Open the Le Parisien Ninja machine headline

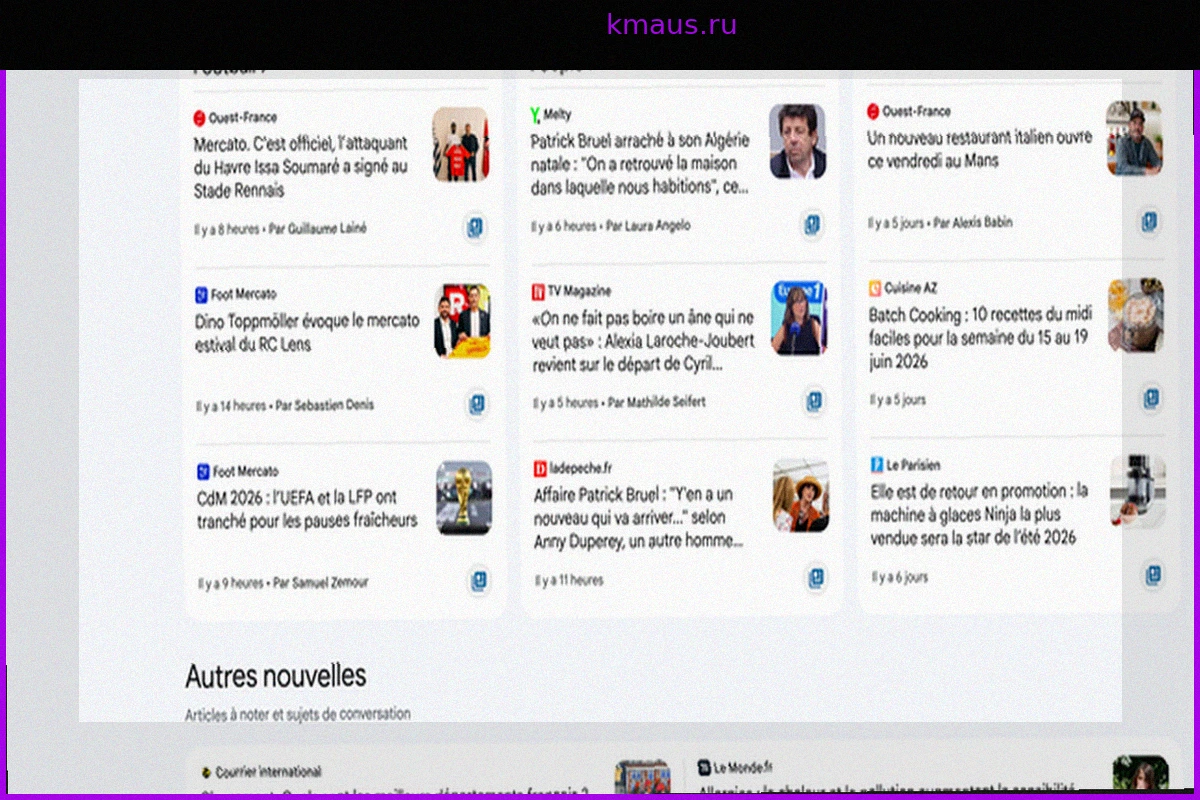coord(979,514)
